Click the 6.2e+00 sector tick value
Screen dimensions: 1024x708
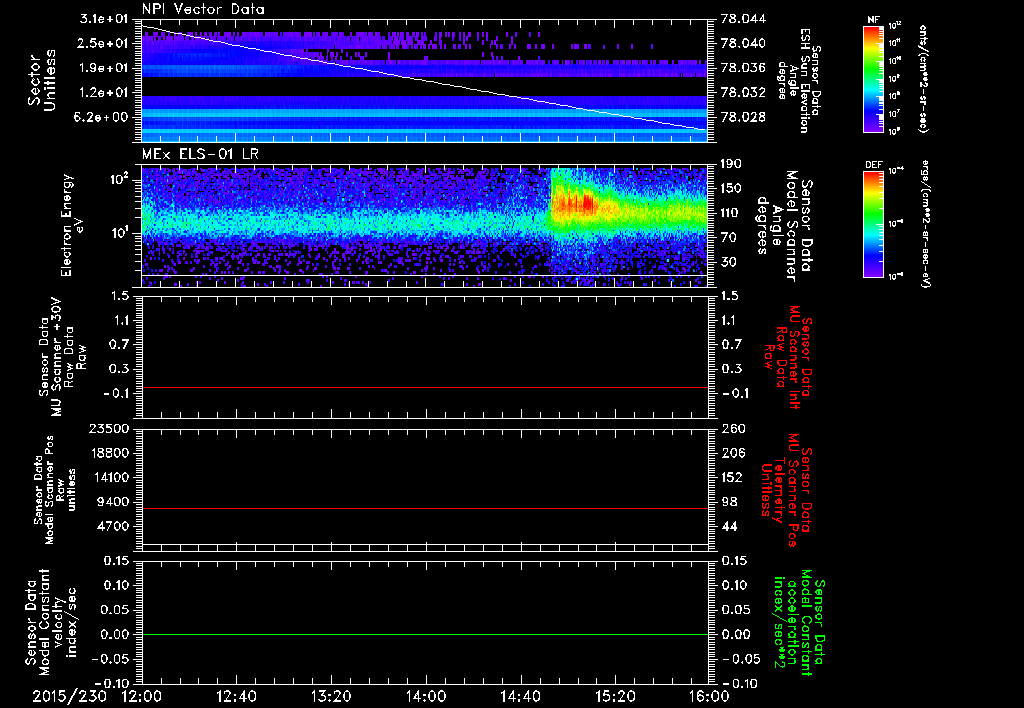pos(103,117)
